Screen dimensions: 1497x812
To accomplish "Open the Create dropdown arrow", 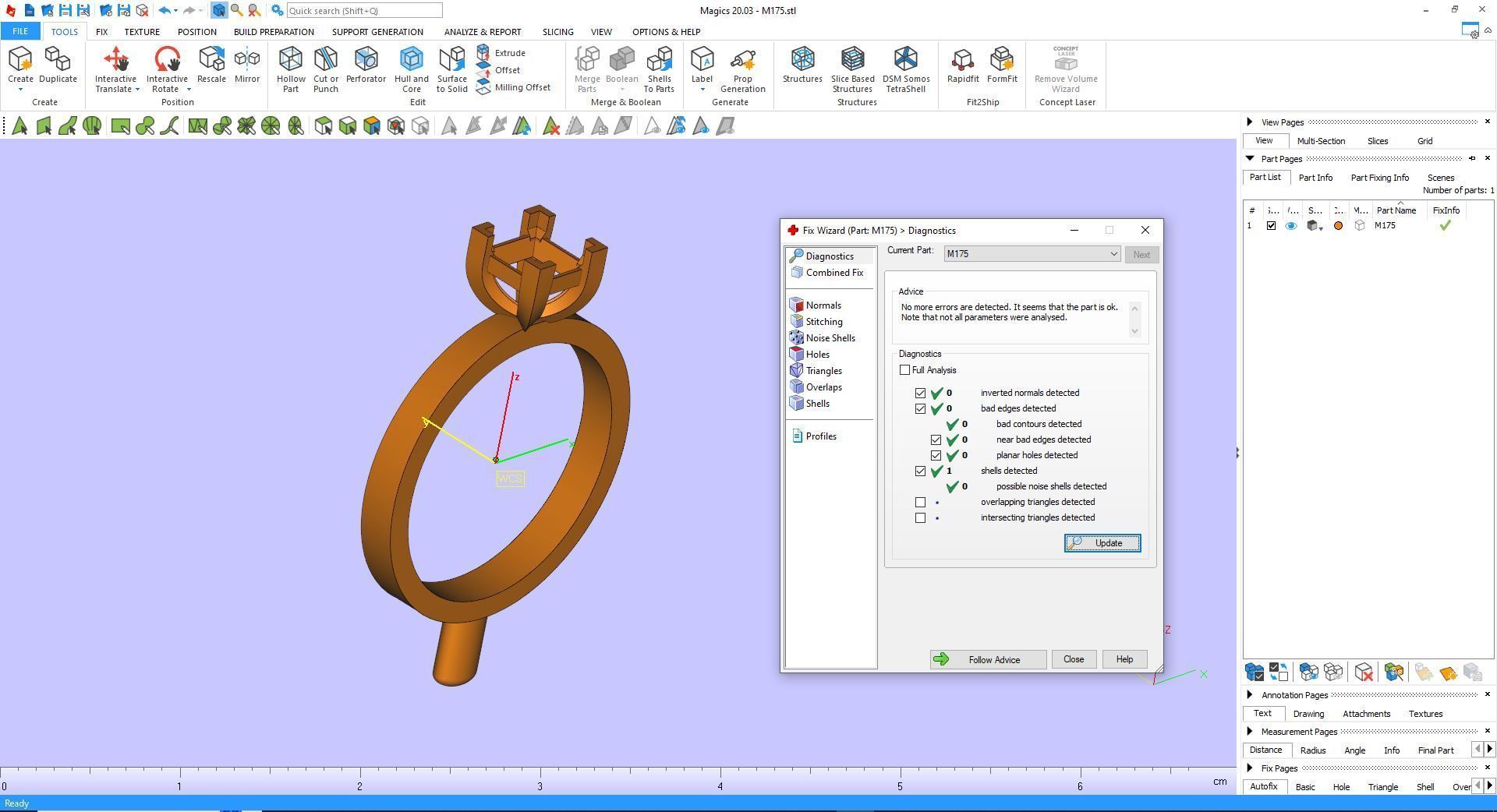I will 21,90.
